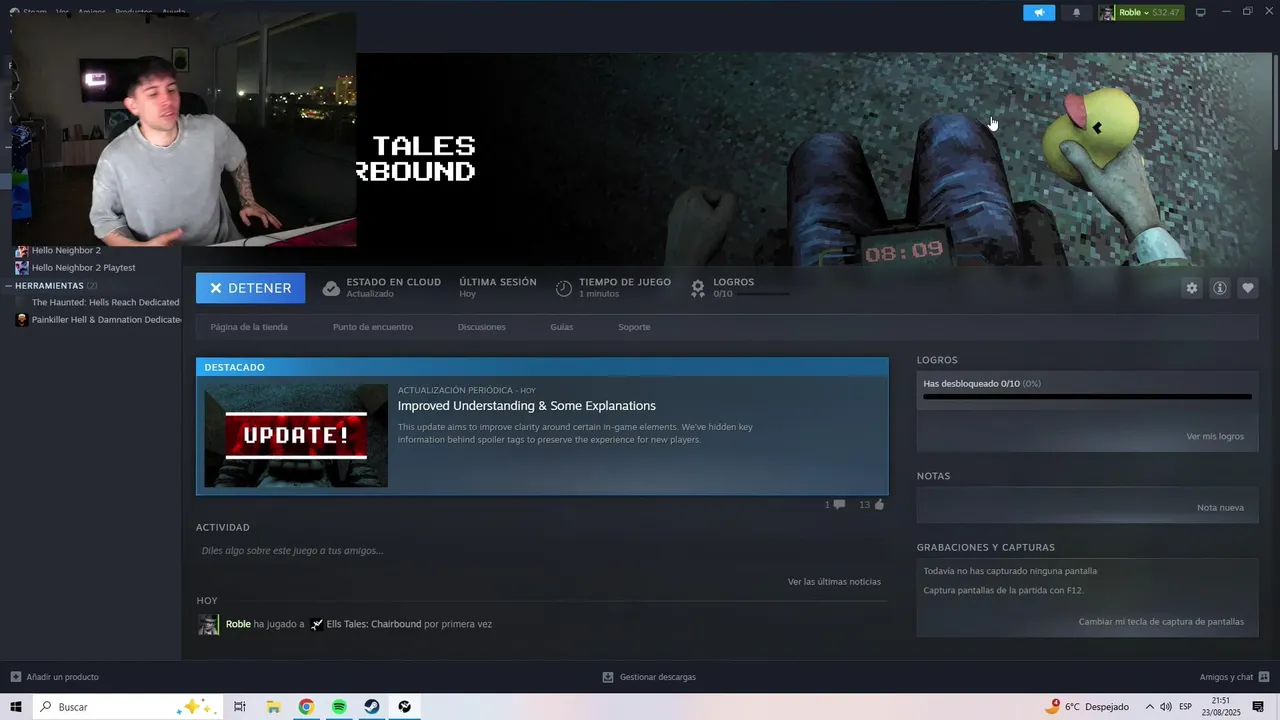Viewport: 1280px width, 720px height.
Task: Open the weather widget showing 6°C Despejado
Action: [x=1086, y=707]
